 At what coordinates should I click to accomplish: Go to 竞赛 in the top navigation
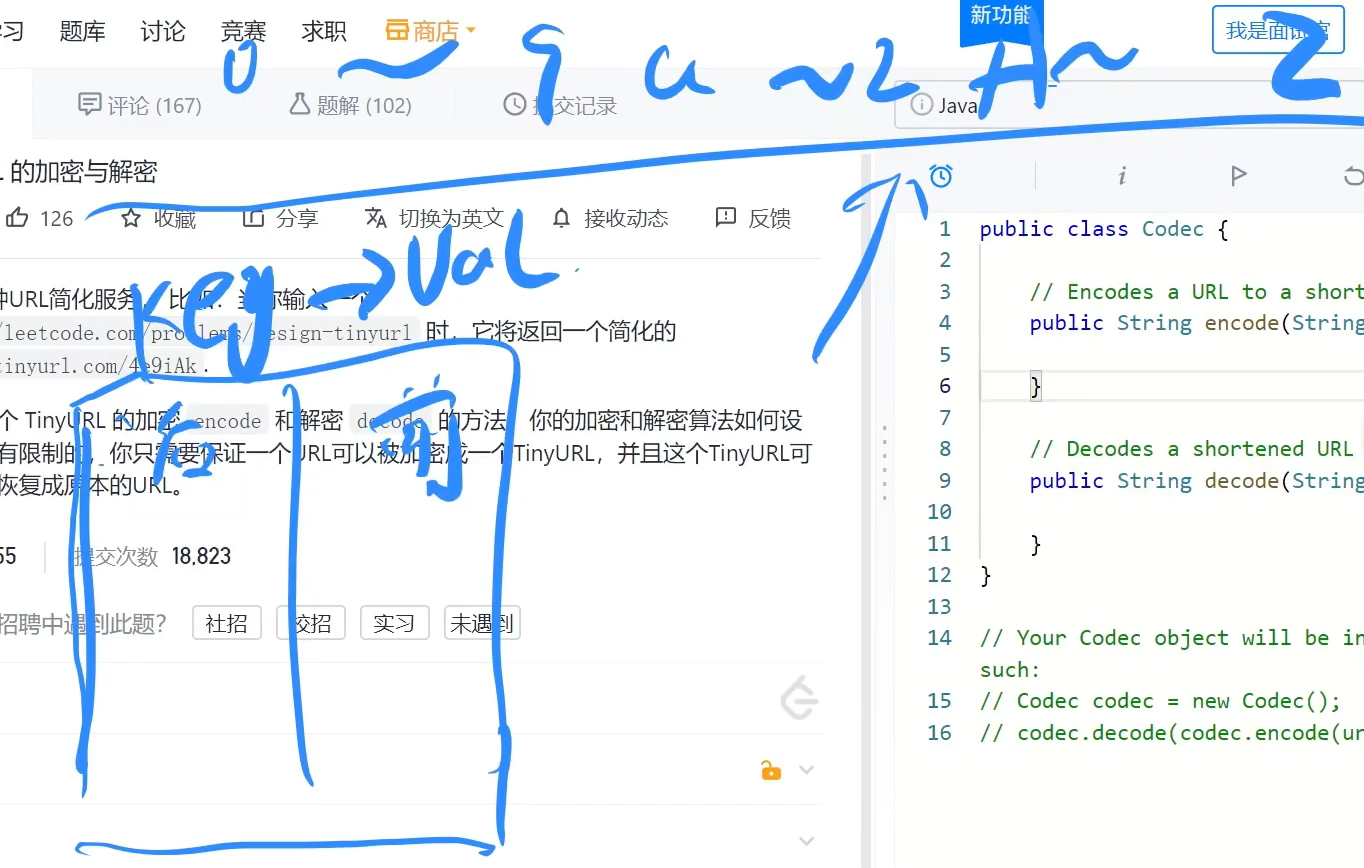[x=243, y=31]
